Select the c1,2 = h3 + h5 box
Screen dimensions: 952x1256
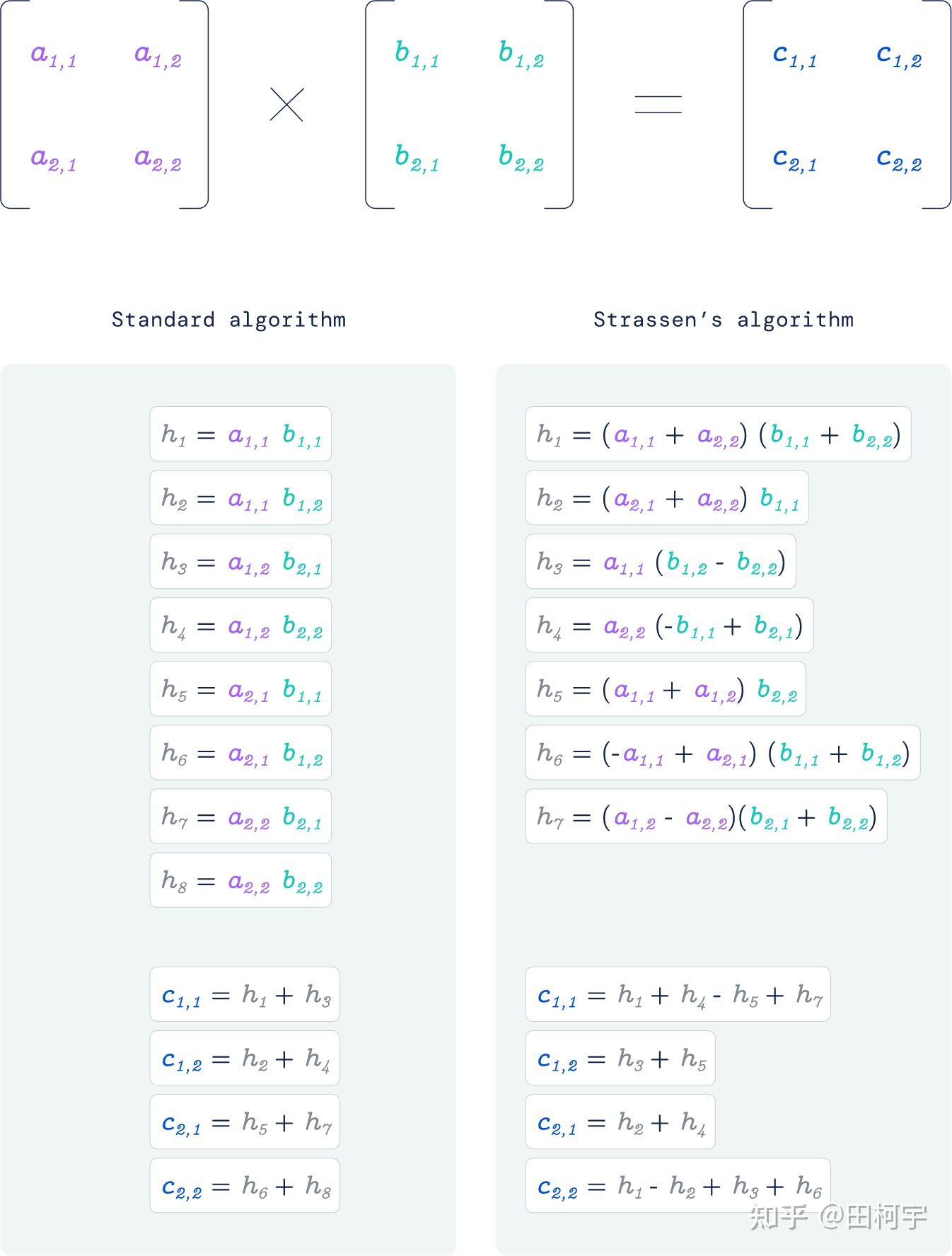(620, 1058)
